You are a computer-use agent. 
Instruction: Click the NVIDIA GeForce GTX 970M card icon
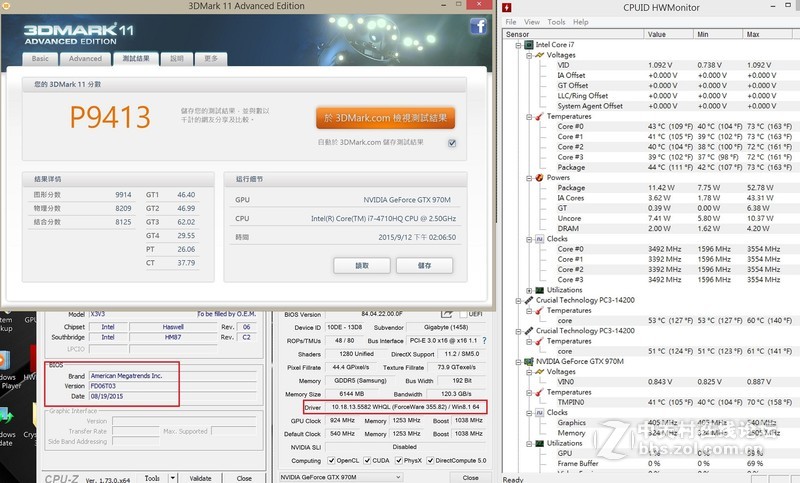coord(529,362)
